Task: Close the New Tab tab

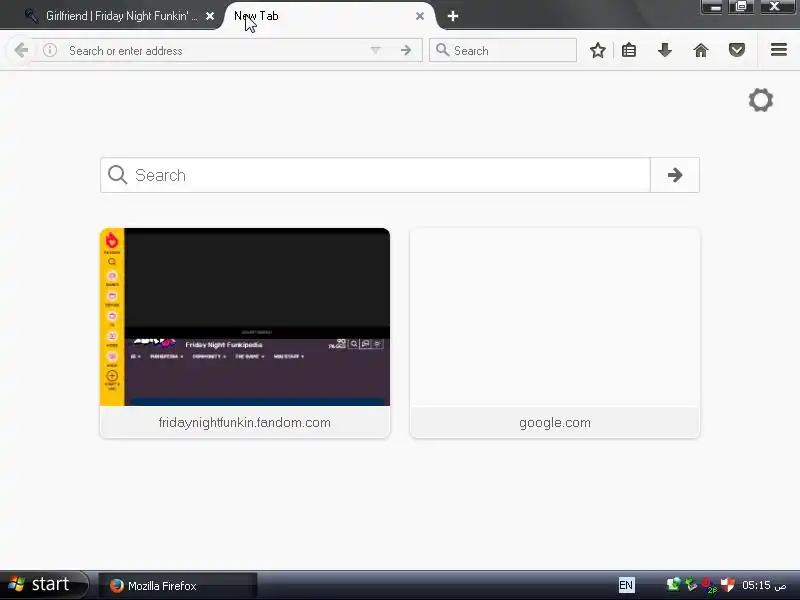Action: 419,16
